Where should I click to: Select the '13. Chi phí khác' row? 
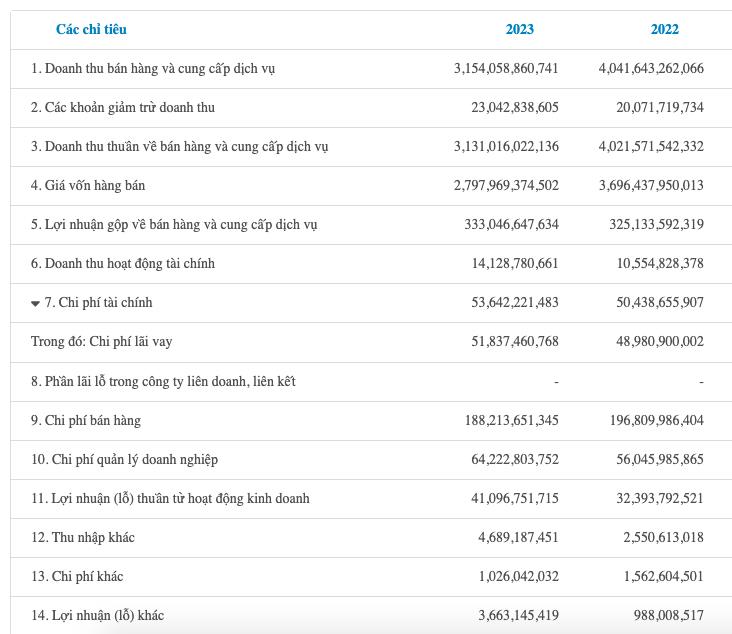coord(77,576)
